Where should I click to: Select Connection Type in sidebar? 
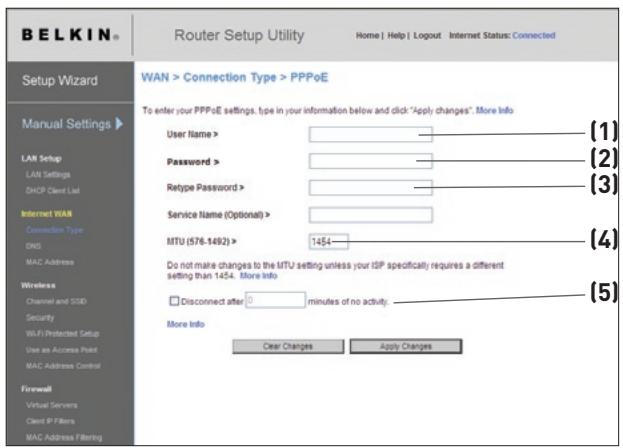pyautogui.click(x=54, y=230)
